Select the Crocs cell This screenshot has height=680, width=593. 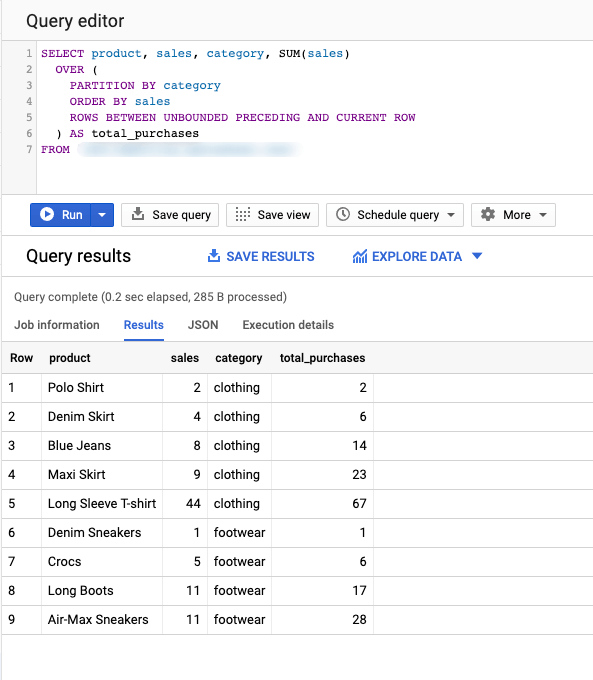coord(102,562)
